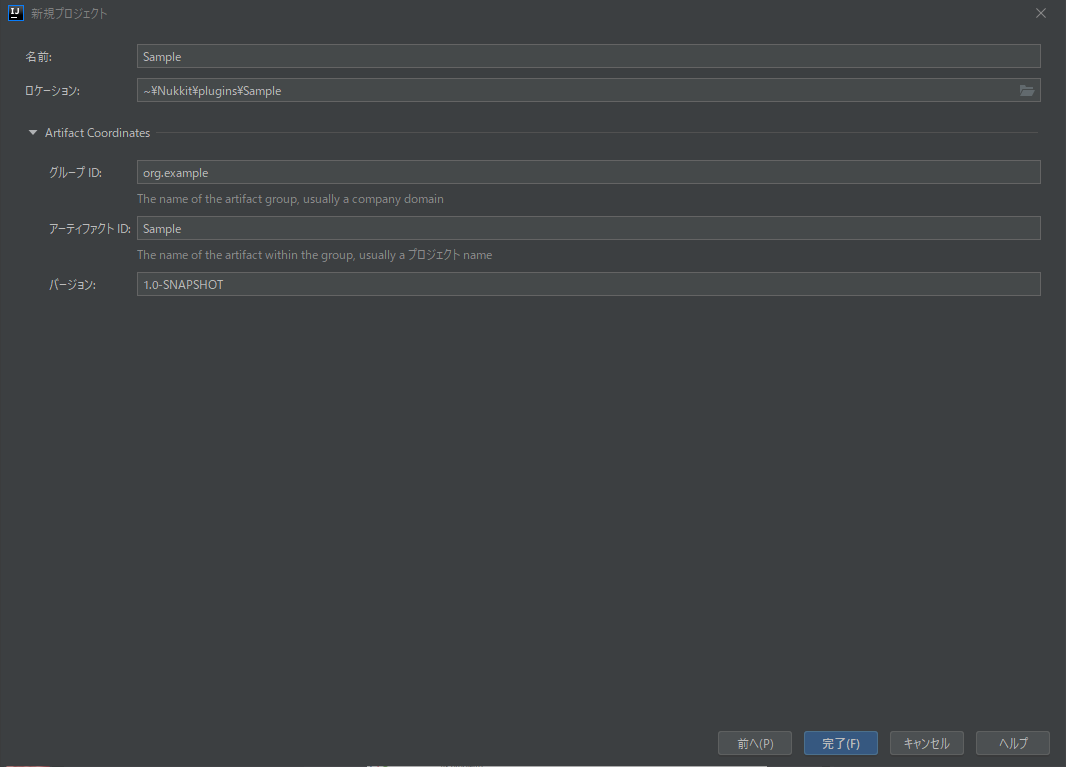Click the 新規プロジェクト window title text

pyautogui.click(x=69, y=14)
